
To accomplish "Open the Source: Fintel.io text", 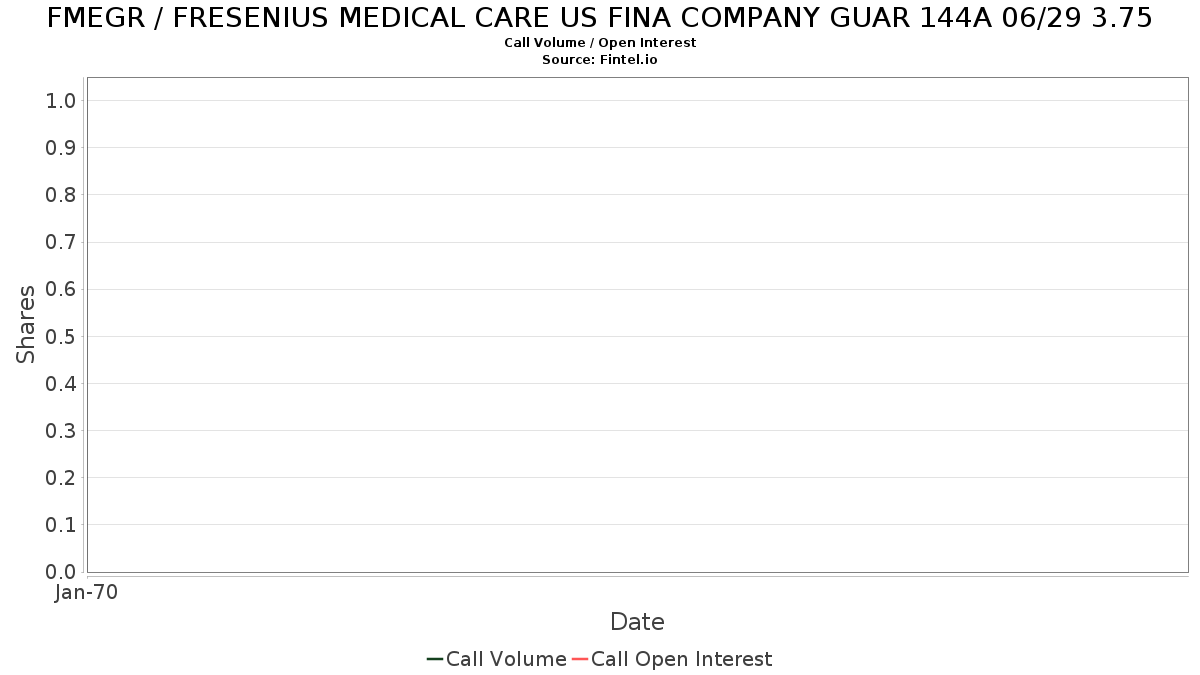I will point(600,60).
